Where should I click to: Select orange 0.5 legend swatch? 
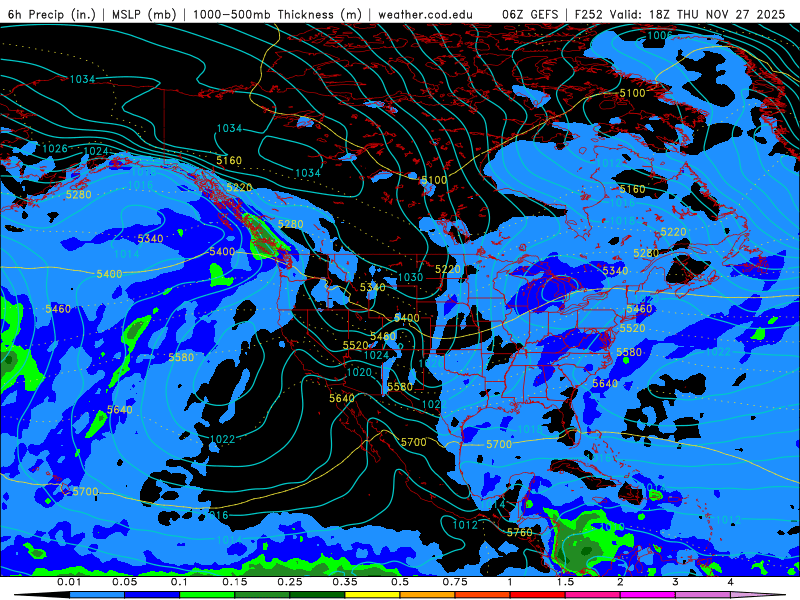[428, 595]
